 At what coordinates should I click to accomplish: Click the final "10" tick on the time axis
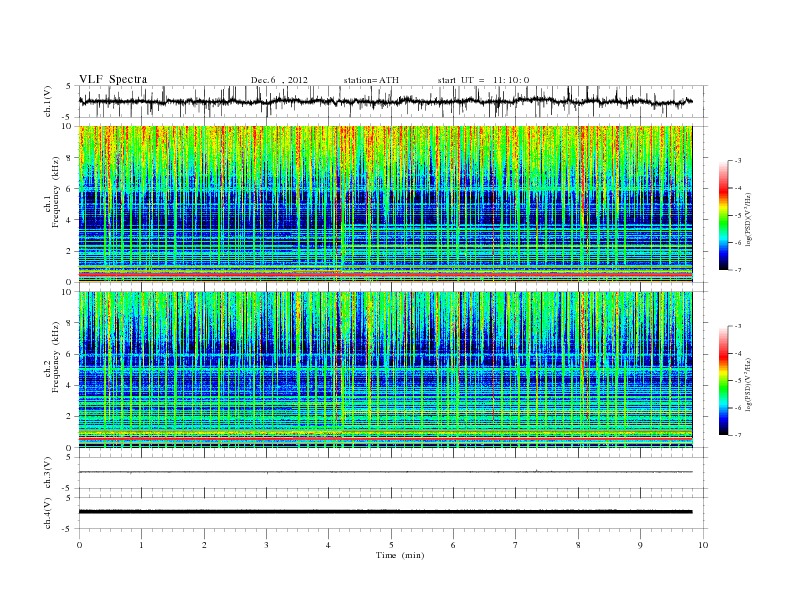tap(703, 545)
